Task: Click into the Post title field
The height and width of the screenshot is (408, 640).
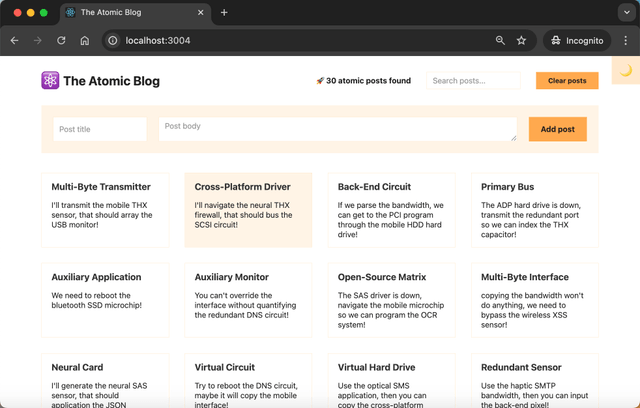Action: coord(100,129)
